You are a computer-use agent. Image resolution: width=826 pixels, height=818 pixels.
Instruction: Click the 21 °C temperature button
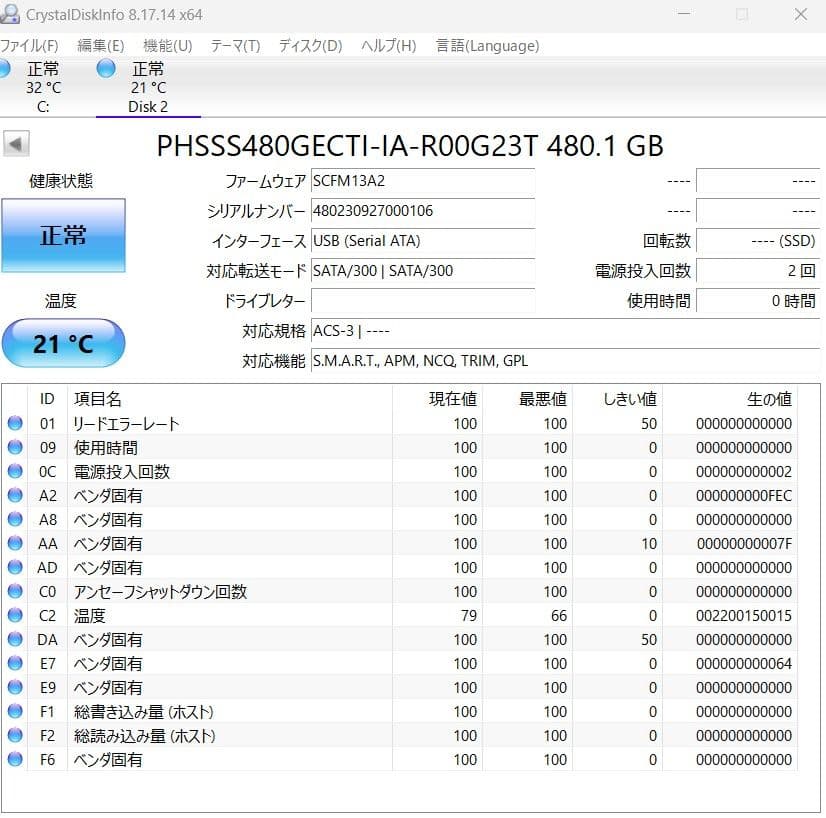63,343
